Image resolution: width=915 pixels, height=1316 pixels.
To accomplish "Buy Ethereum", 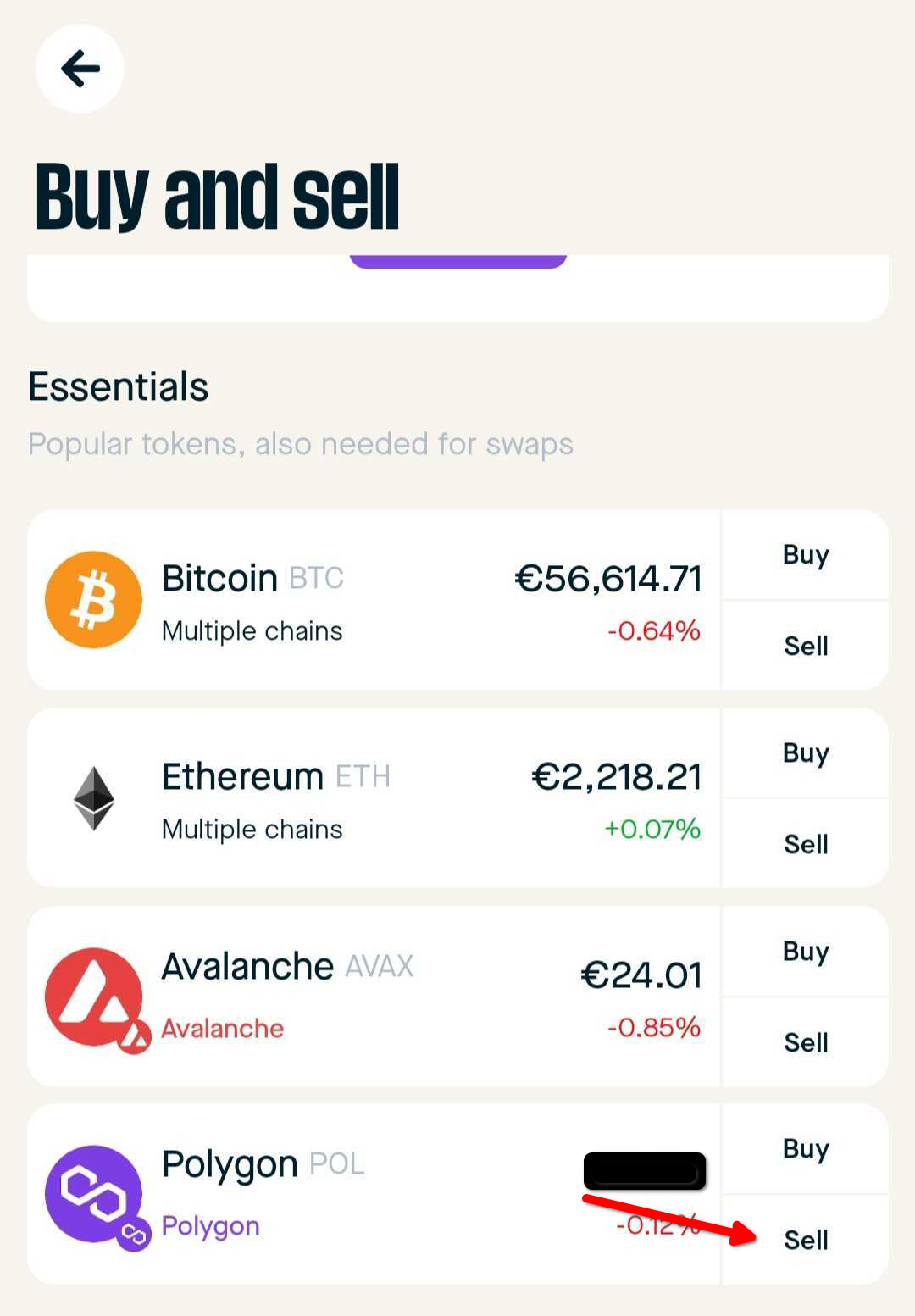I will tap(806, 753).
